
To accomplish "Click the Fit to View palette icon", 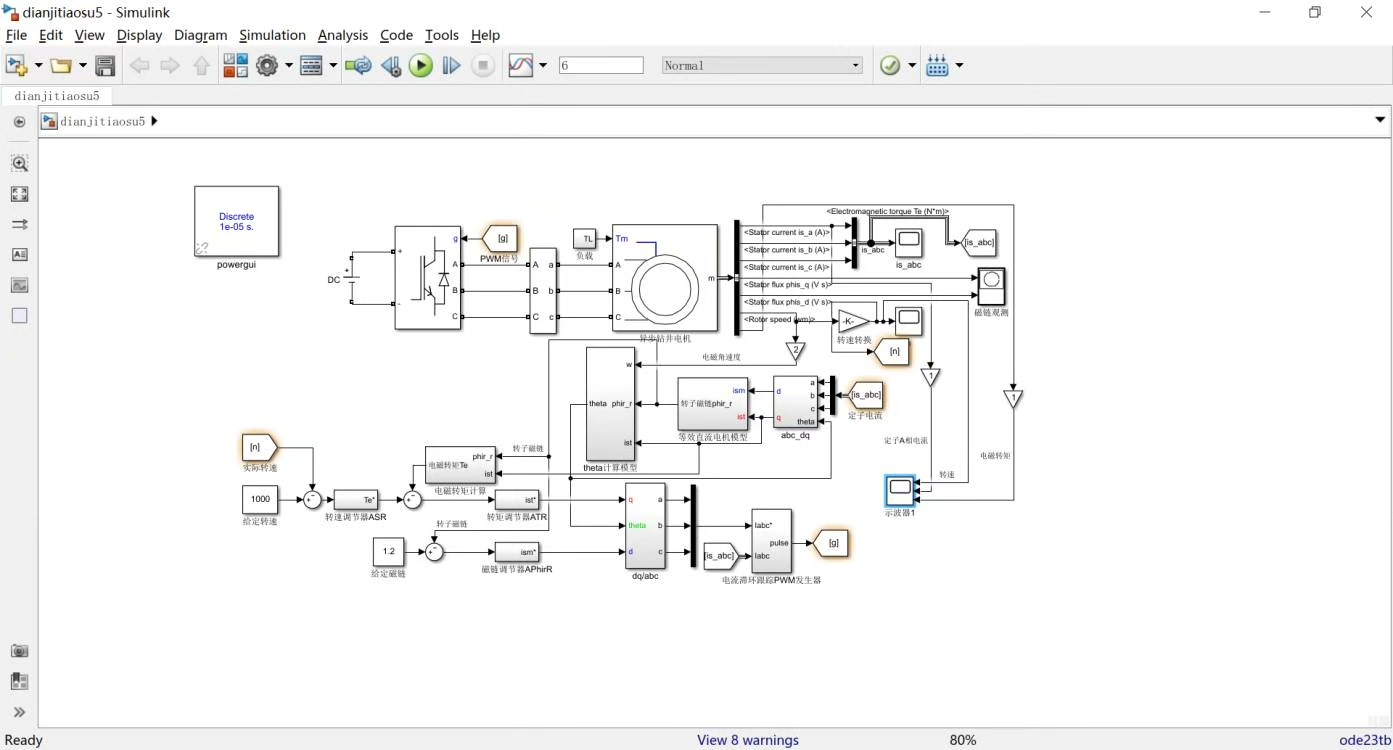I will (19, 194).
